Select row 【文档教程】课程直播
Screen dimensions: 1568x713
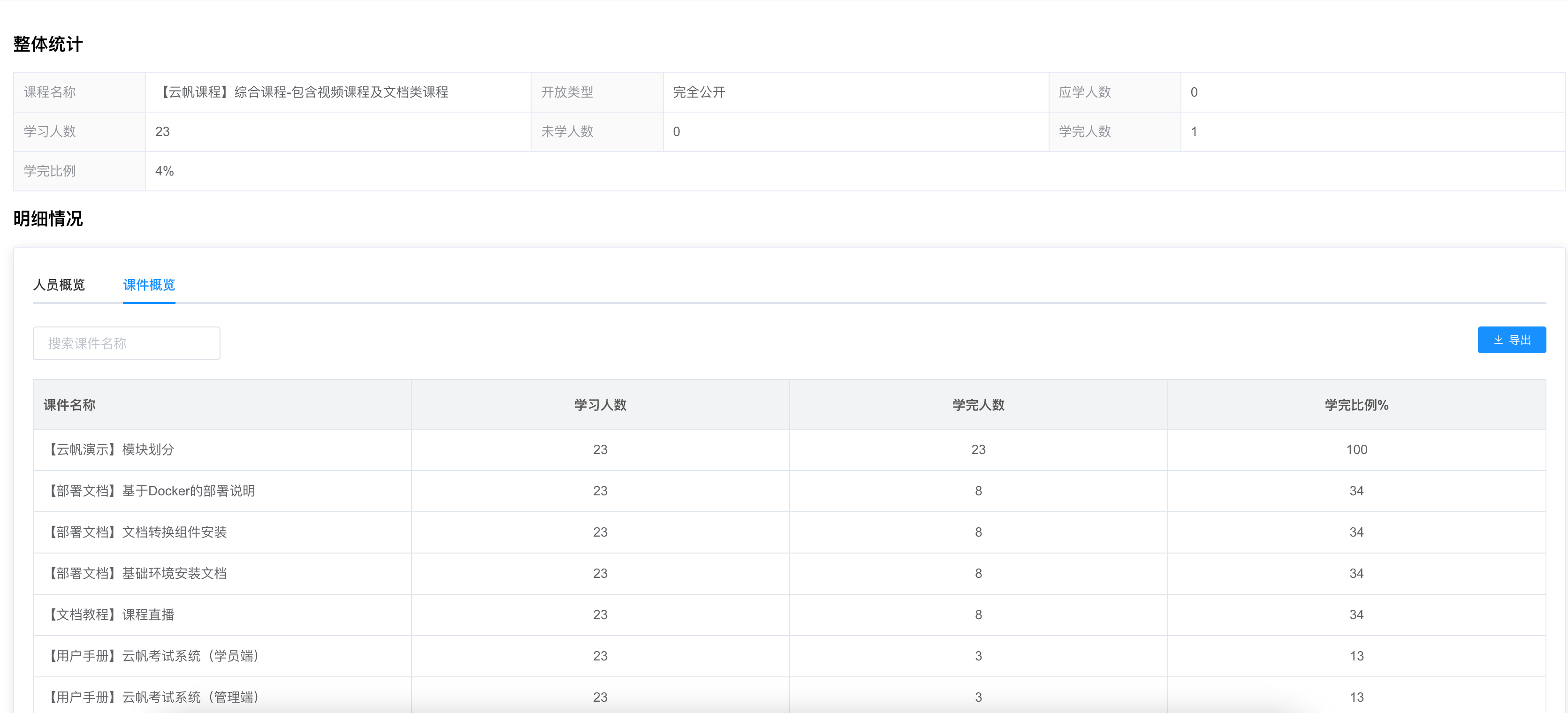(790, 615)
